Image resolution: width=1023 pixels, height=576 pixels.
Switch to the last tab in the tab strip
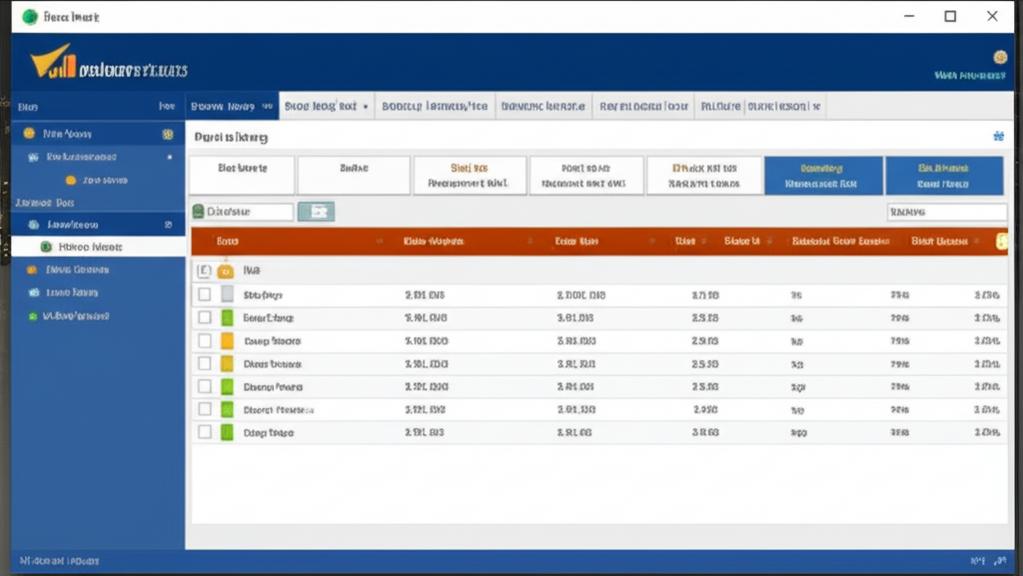760,106
